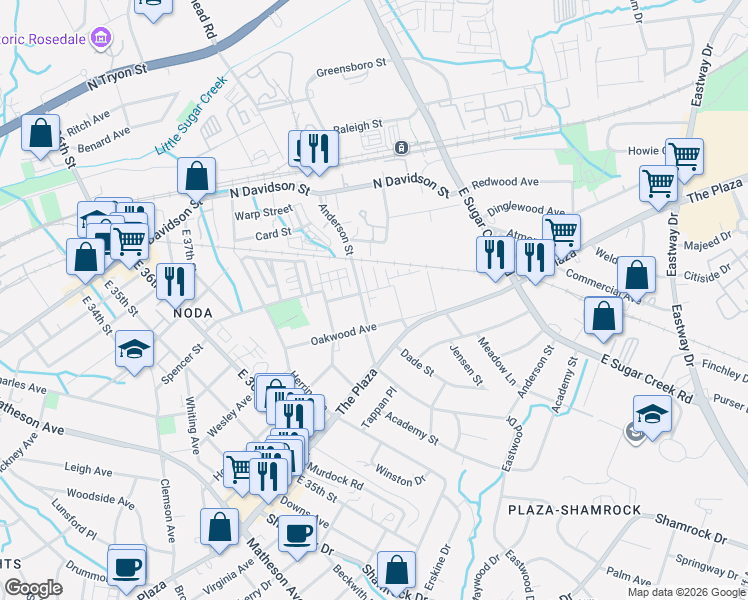Viewport: 748px width, 600px height.
Task: Click the Shamrock Dr label near Springway Dr
Action: pyautogui.click(x=691, y=529)
